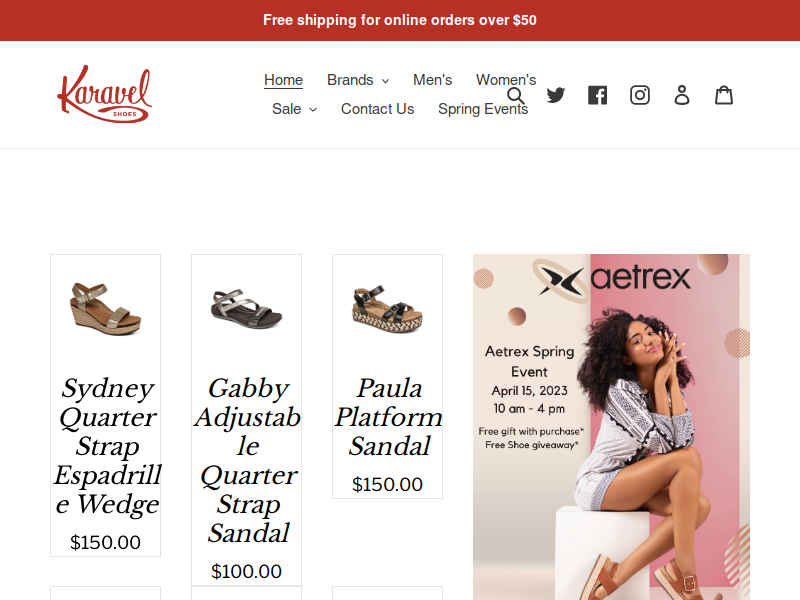Open the Spring Events link
The height and width of the screenshot is (600, 800).
[x=483, y=109]
